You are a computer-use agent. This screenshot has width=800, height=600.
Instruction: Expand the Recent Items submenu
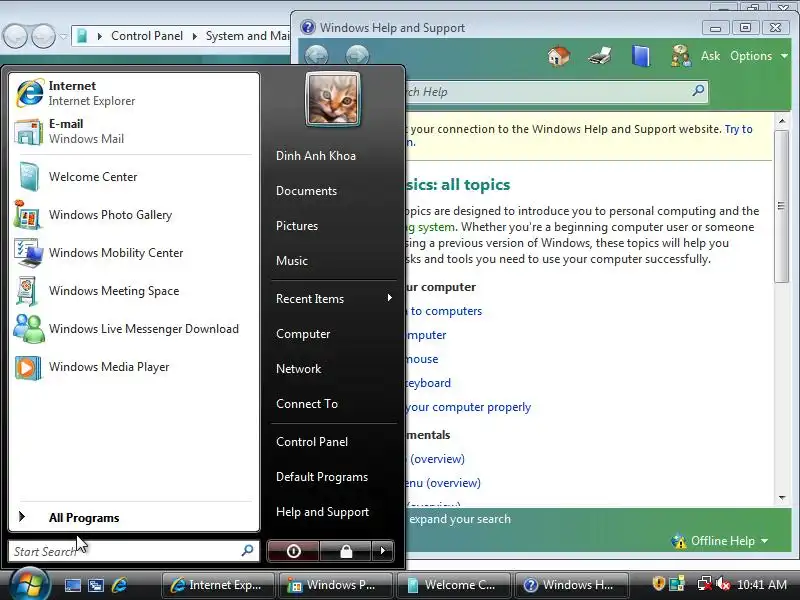[x=334, y=298]
